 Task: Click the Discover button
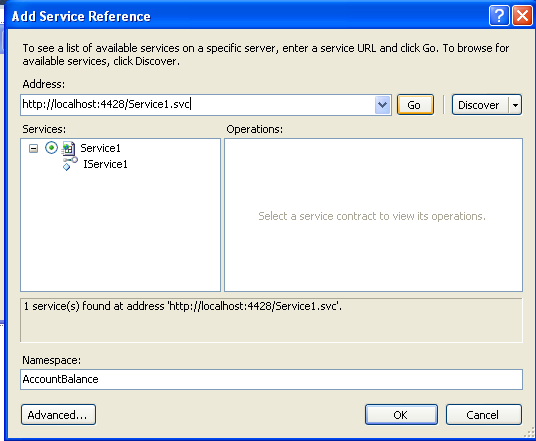click(480, 105)
